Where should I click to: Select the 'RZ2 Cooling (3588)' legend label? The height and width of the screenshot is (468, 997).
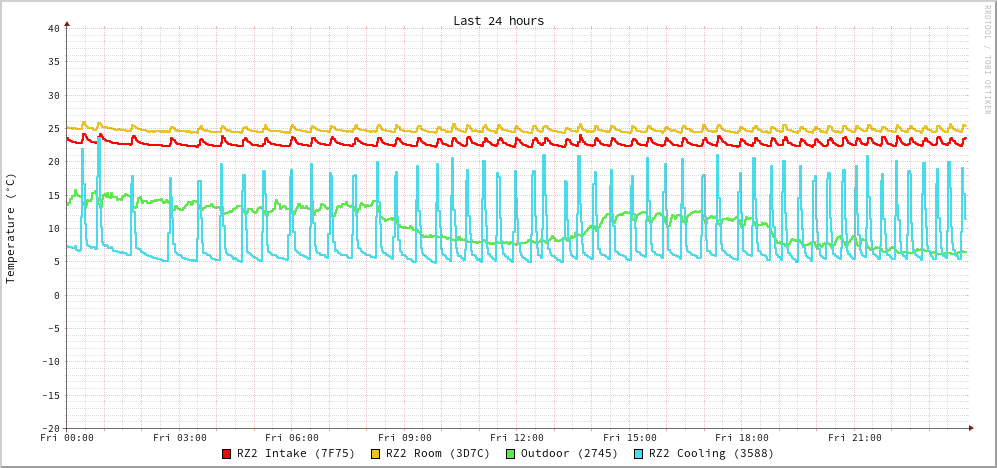(x=711, y=454)
